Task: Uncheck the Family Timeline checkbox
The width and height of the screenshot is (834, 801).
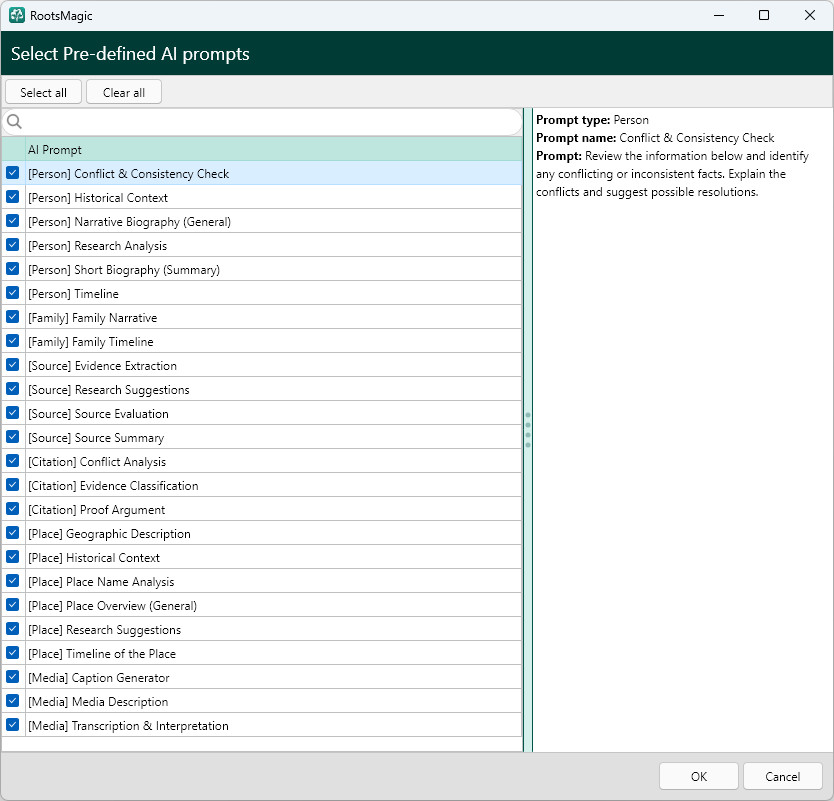Action: tap(13, 340)
